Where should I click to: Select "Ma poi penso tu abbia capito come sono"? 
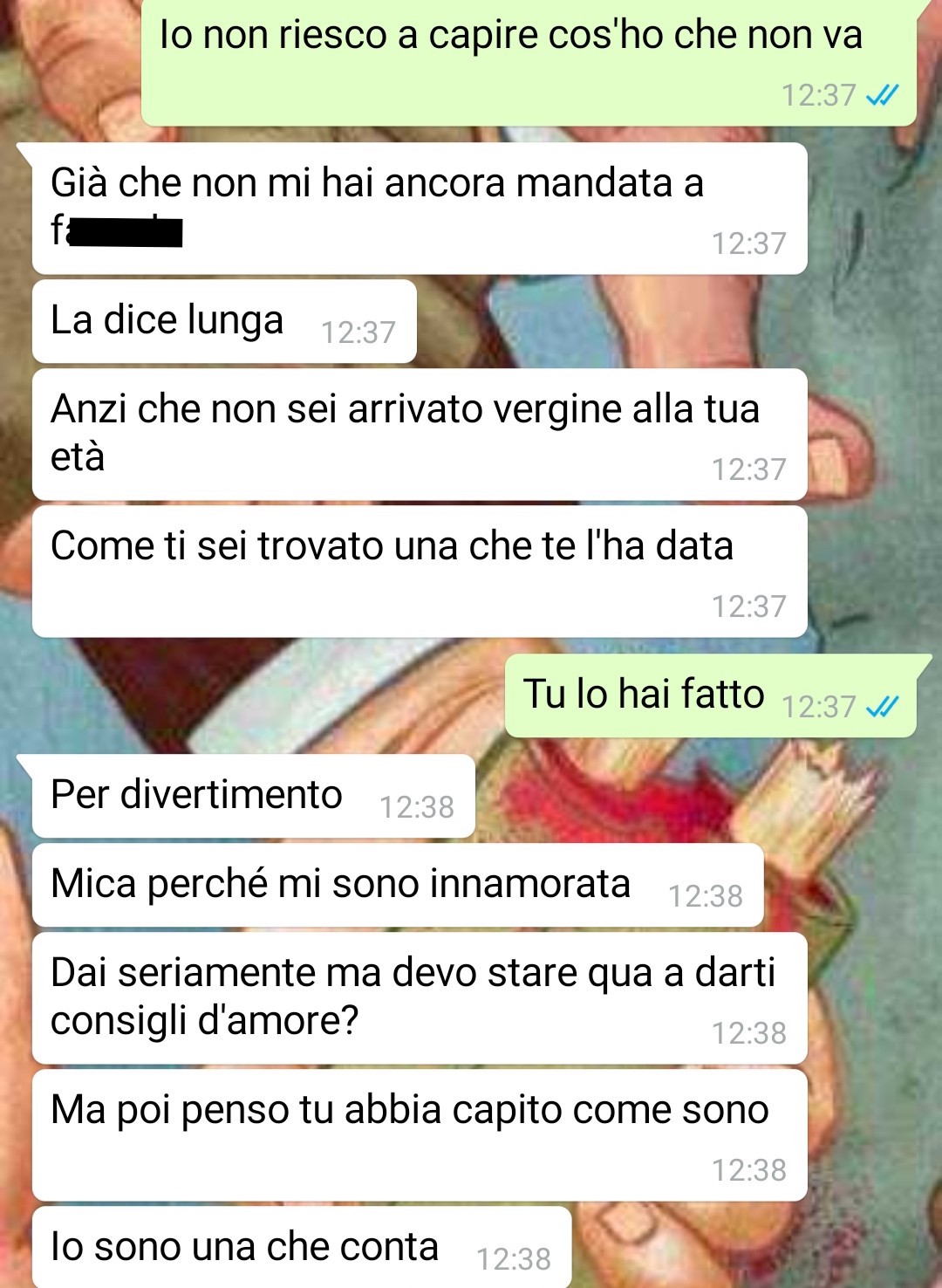(x=420, y=1135)
